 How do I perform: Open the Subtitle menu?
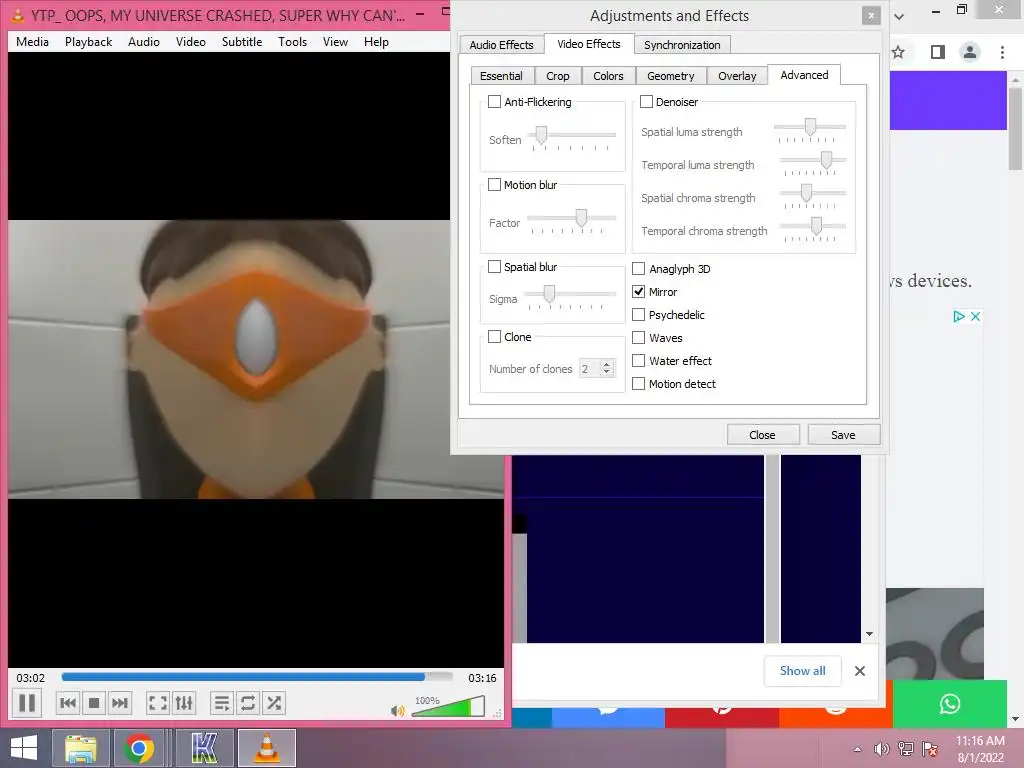click(x=242, y=42)
